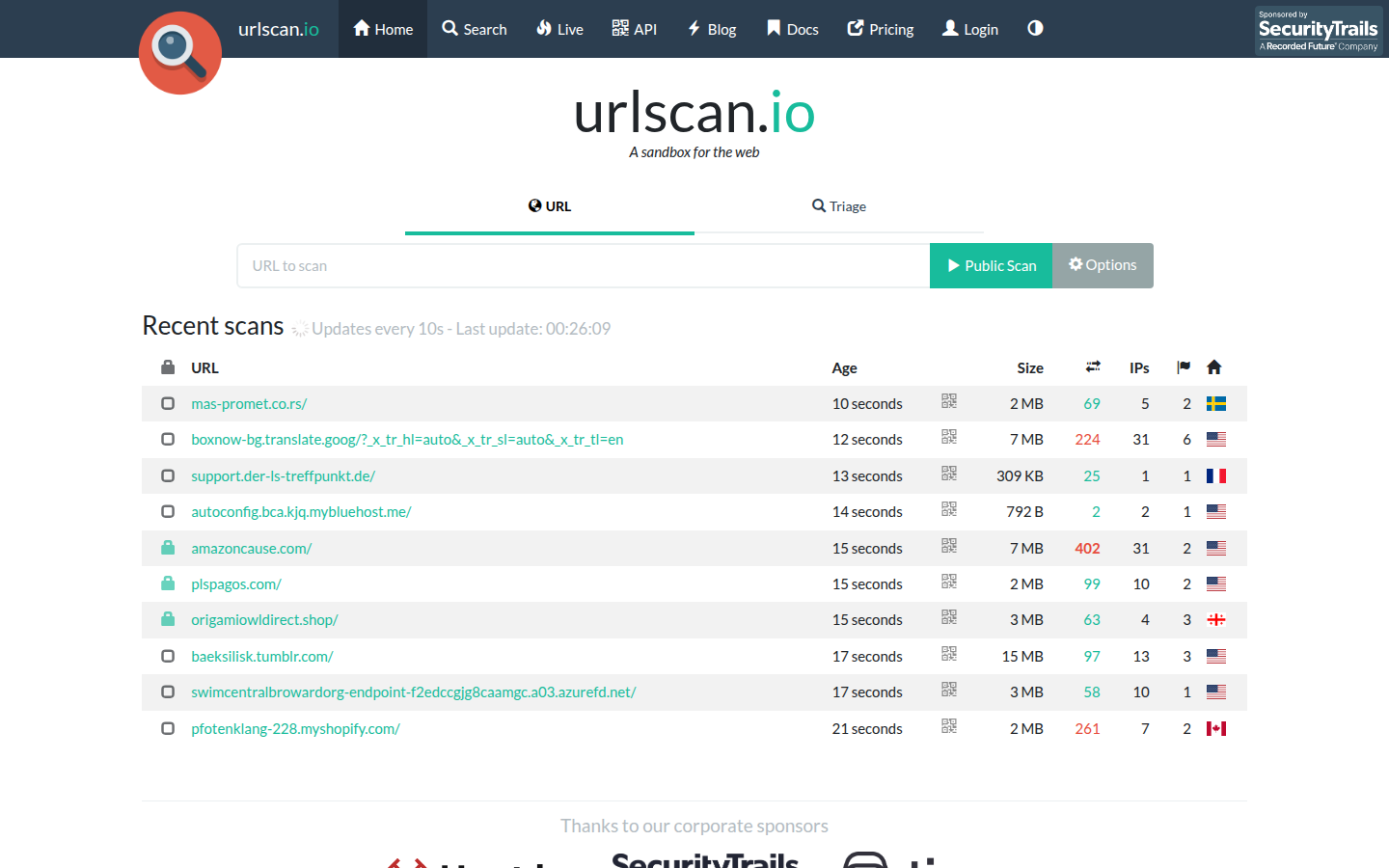This screenshot has width=1389, height=868.
Task: Open the Options scan settings
Action: click(x=1103, y=265)
